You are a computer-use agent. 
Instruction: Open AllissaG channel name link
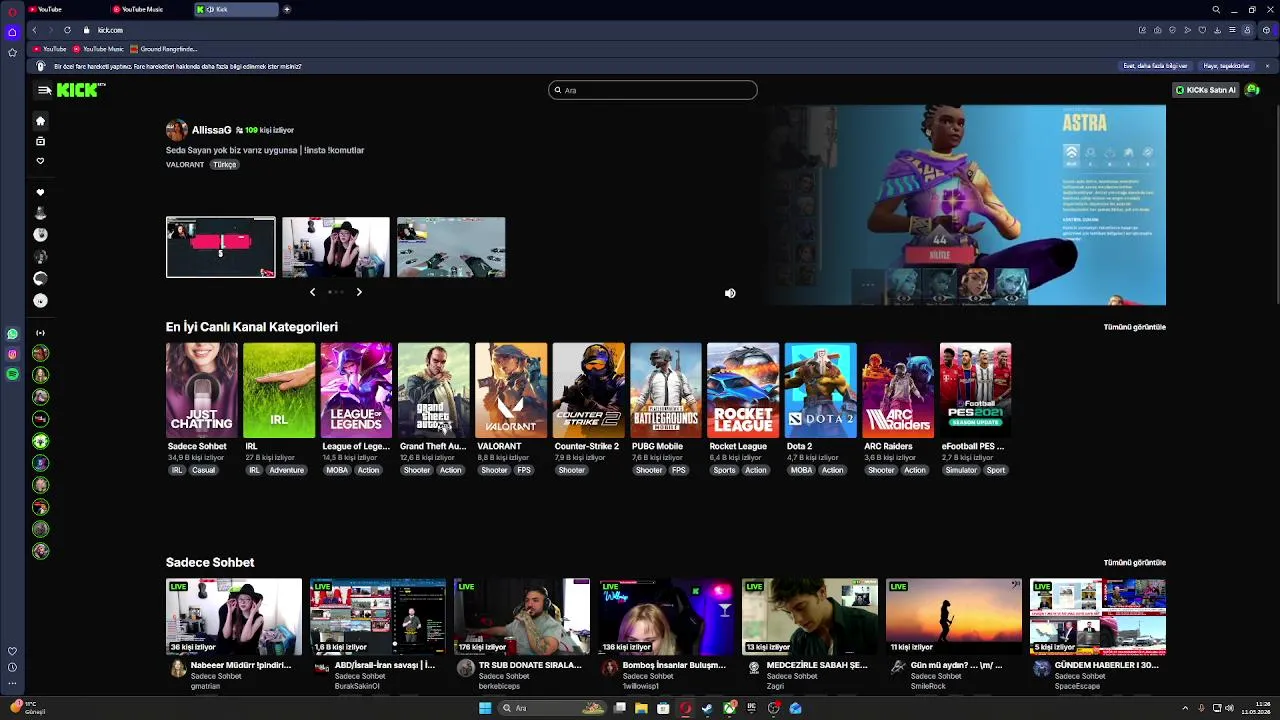211,130
